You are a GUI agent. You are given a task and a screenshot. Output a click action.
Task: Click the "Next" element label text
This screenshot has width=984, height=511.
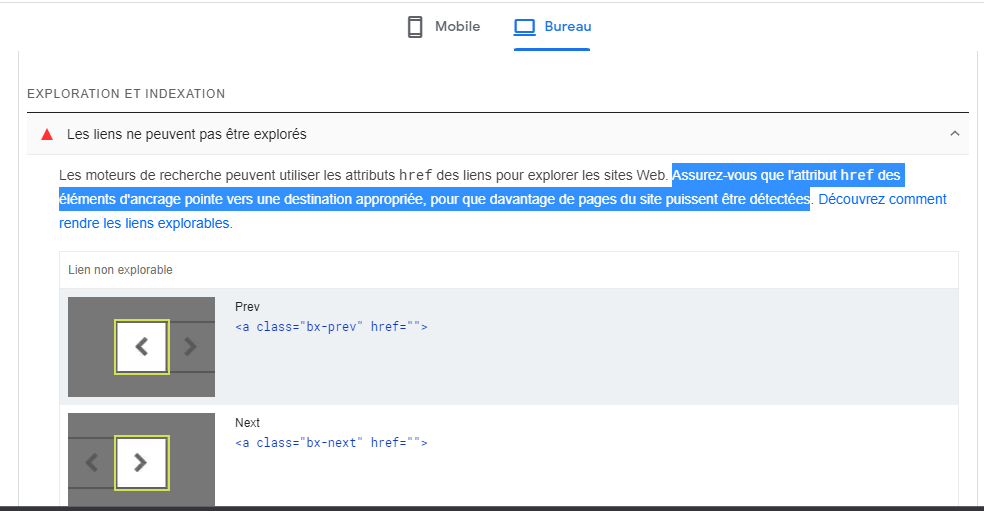tap(247, 423)
